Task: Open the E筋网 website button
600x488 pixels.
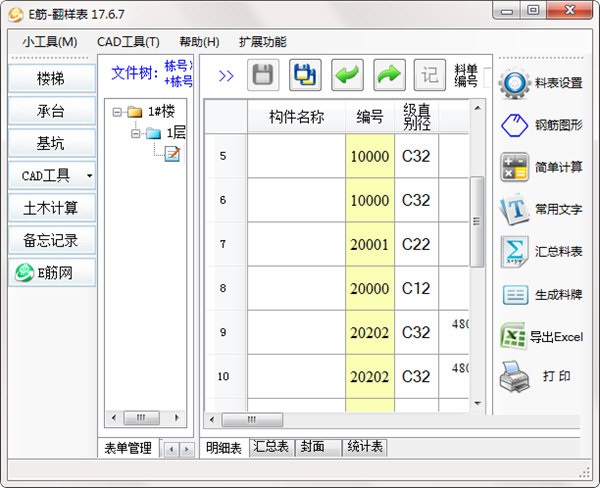Action: 52,273
